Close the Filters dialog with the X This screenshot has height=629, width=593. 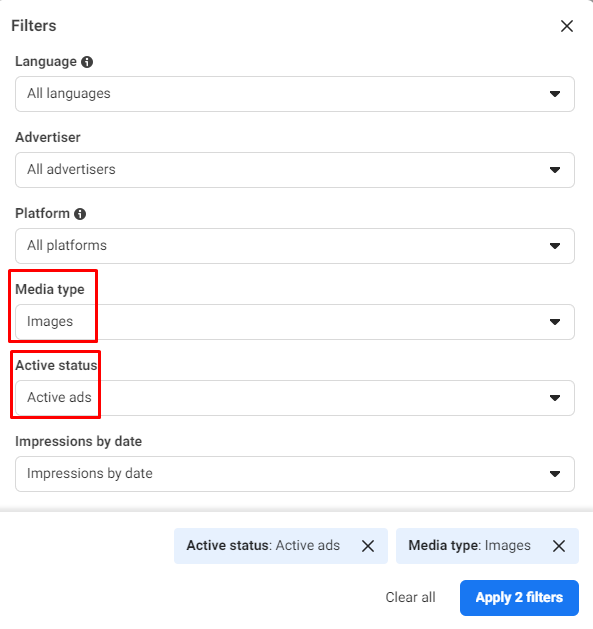(x=567, y=26)
